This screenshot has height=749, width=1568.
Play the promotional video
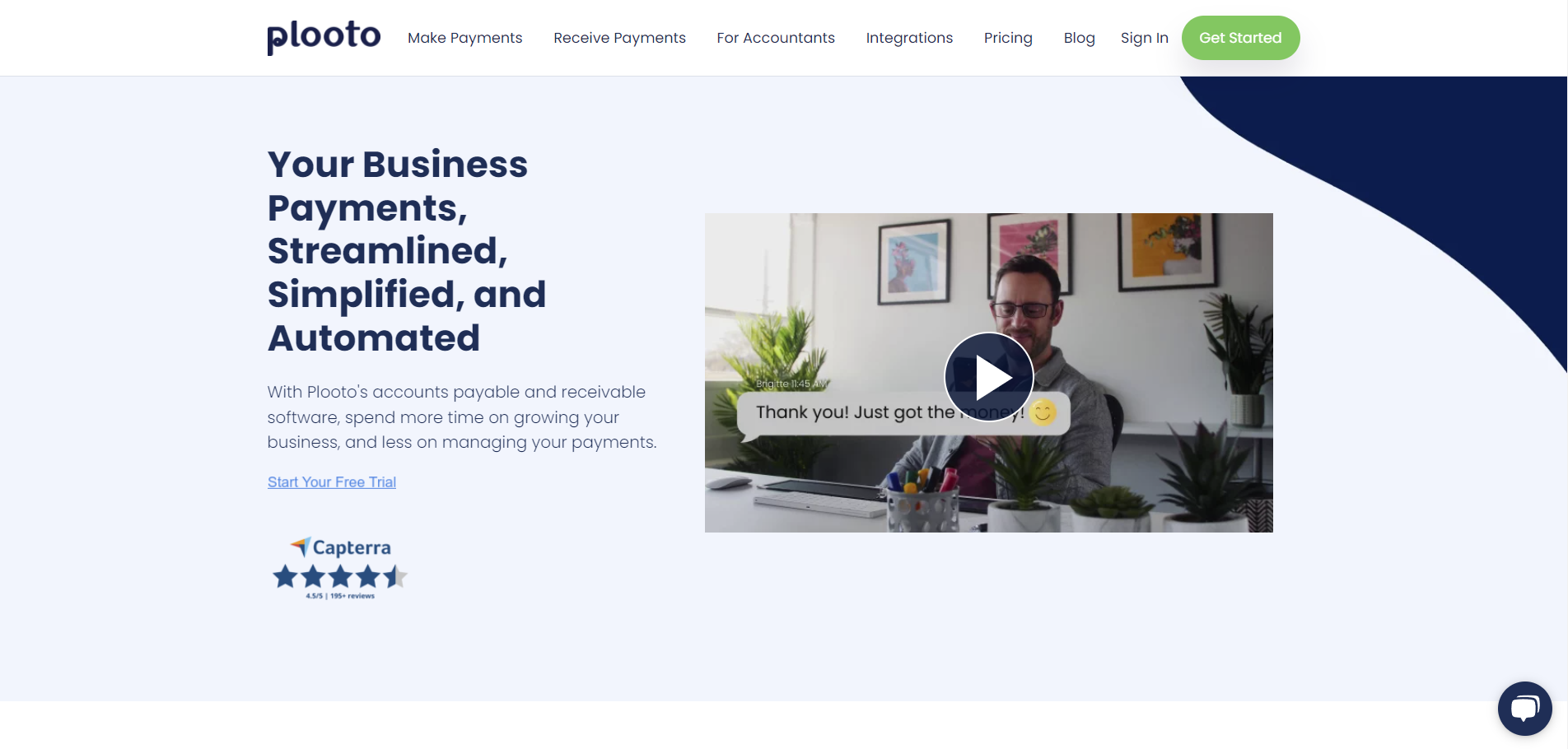coord(989,377)
